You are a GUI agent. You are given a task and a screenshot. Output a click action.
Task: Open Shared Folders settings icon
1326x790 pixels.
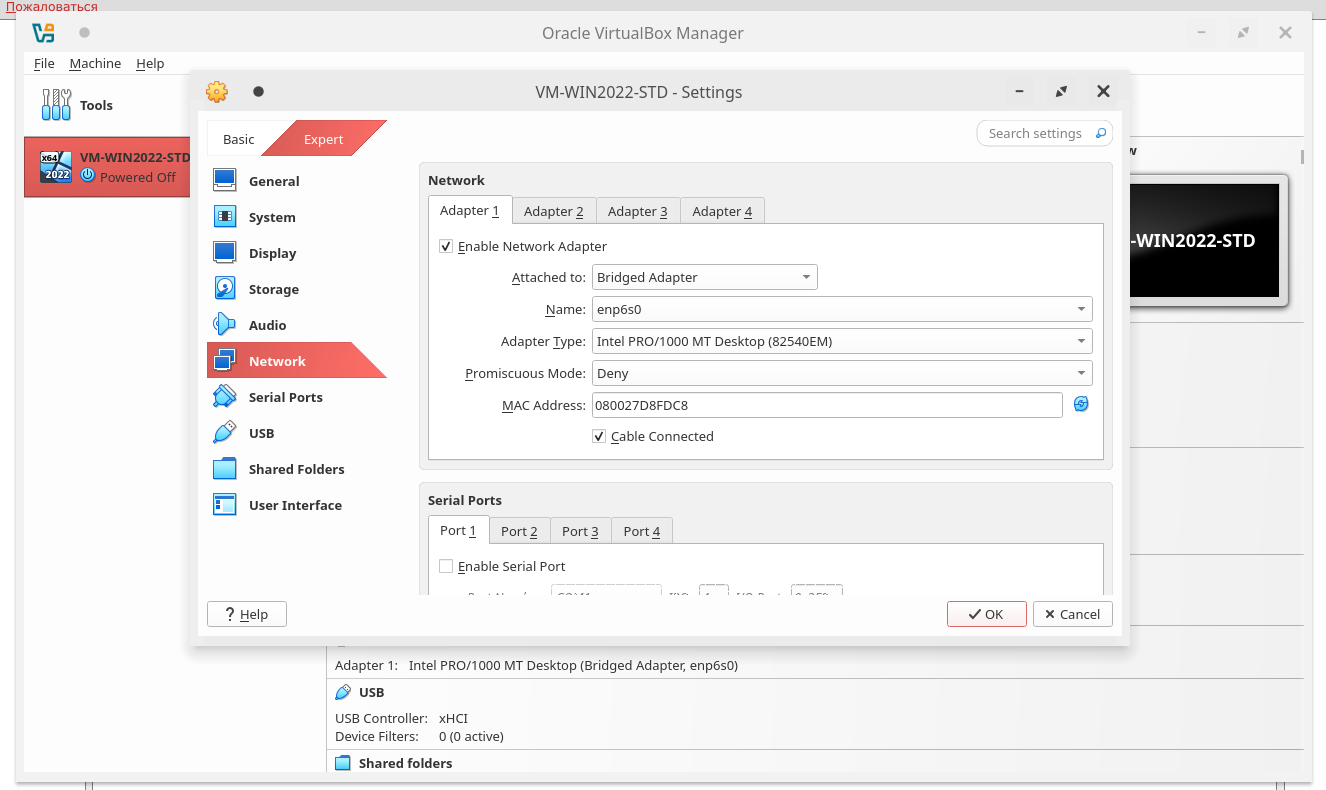click(224, 469)
